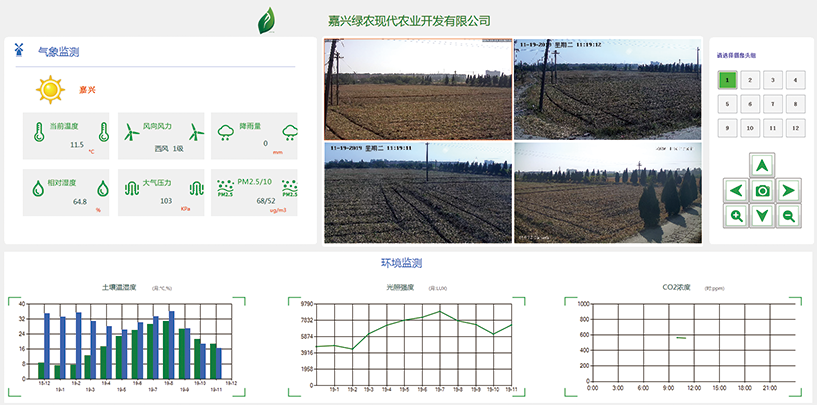Zoom out with the magnifier minus icon
Screen dimensions: 817x405
788,215
